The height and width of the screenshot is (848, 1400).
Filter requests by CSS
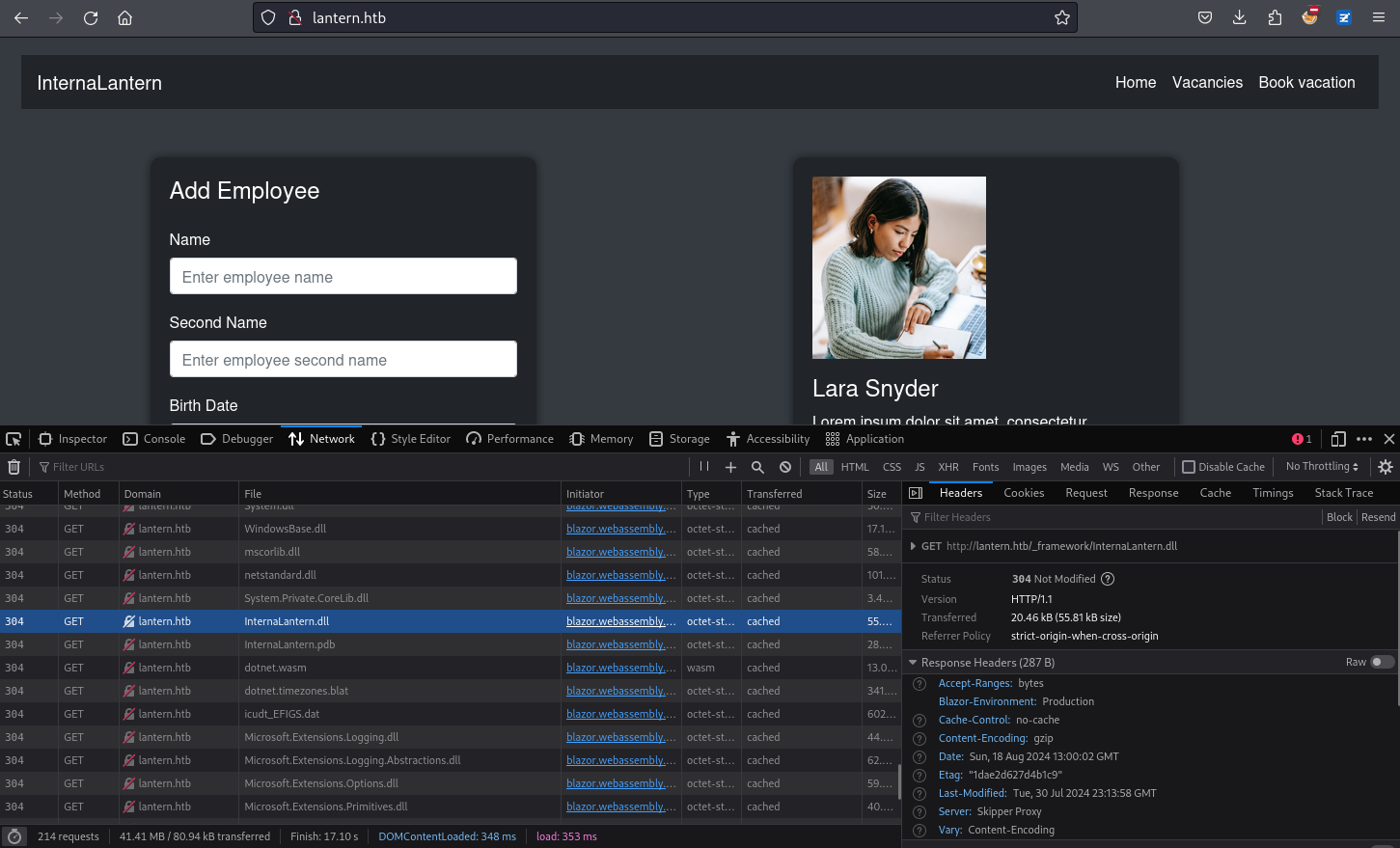892,467
